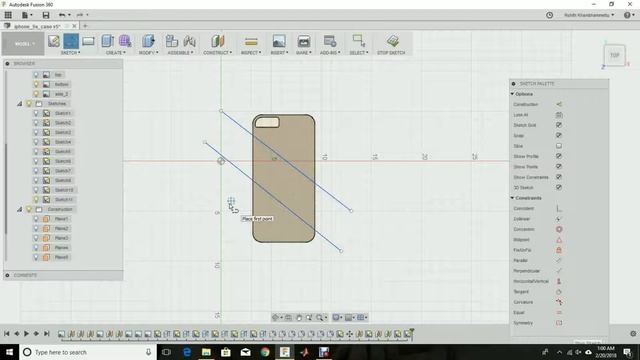The height and width of the screenshot is (360, 640).
Task: Open the ASSEMBLE menu
Action: click(180, 53)
